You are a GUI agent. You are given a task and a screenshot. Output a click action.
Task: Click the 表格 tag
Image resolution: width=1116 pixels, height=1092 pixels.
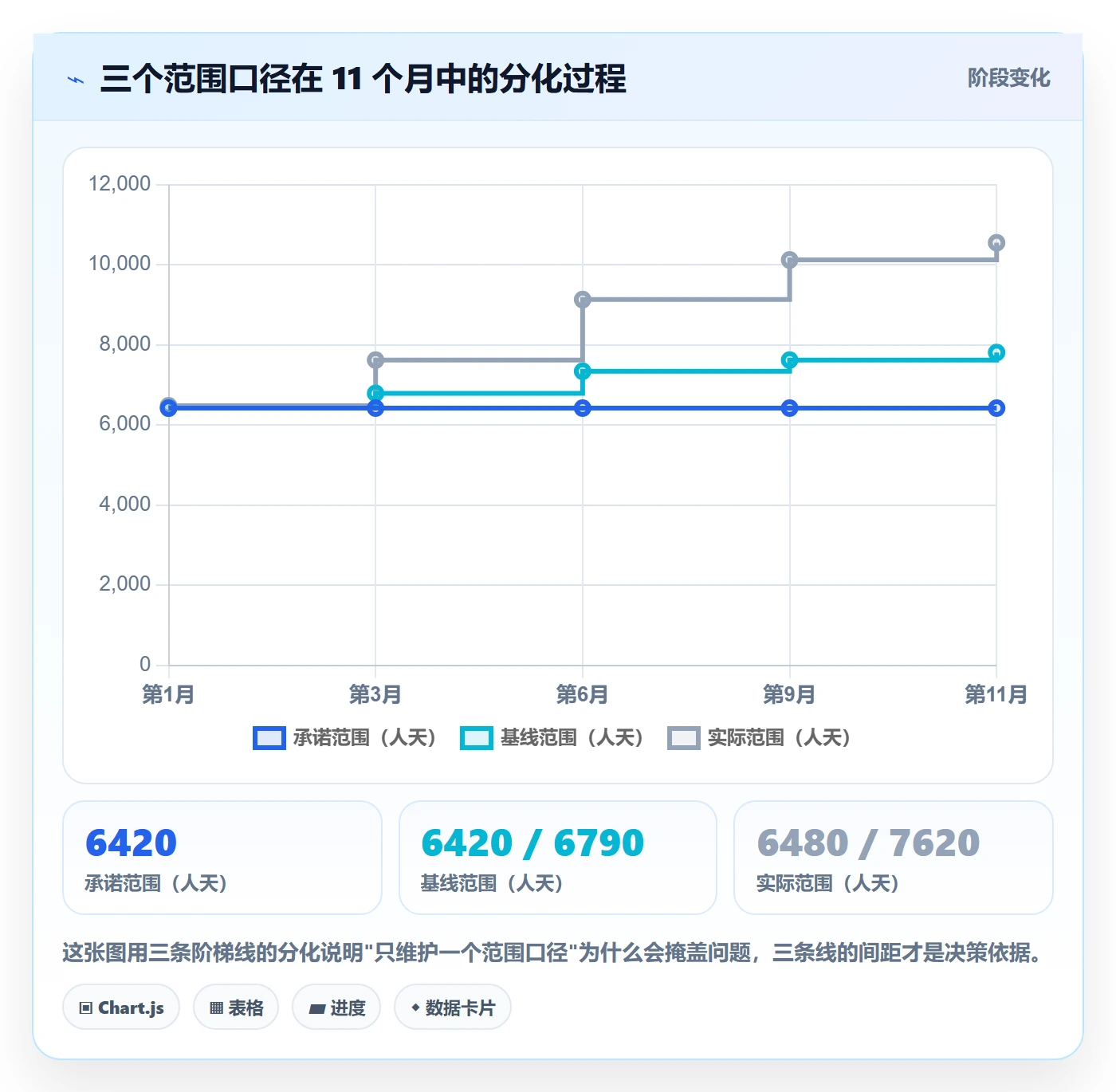(236, 1008)
